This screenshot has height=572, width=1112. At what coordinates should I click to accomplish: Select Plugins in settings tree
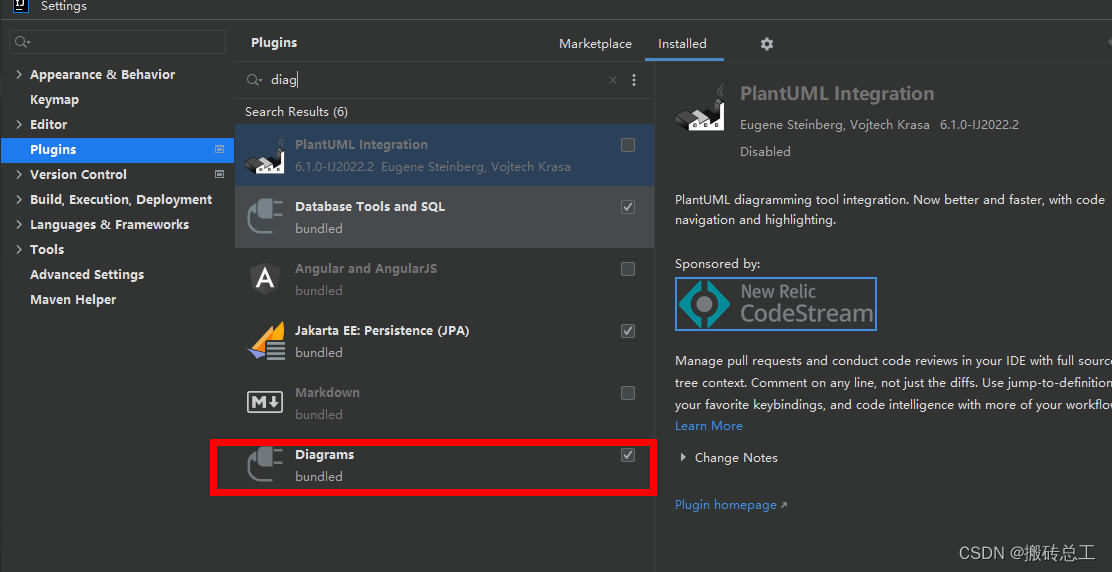pyautogui.click(x=117, y=150)
